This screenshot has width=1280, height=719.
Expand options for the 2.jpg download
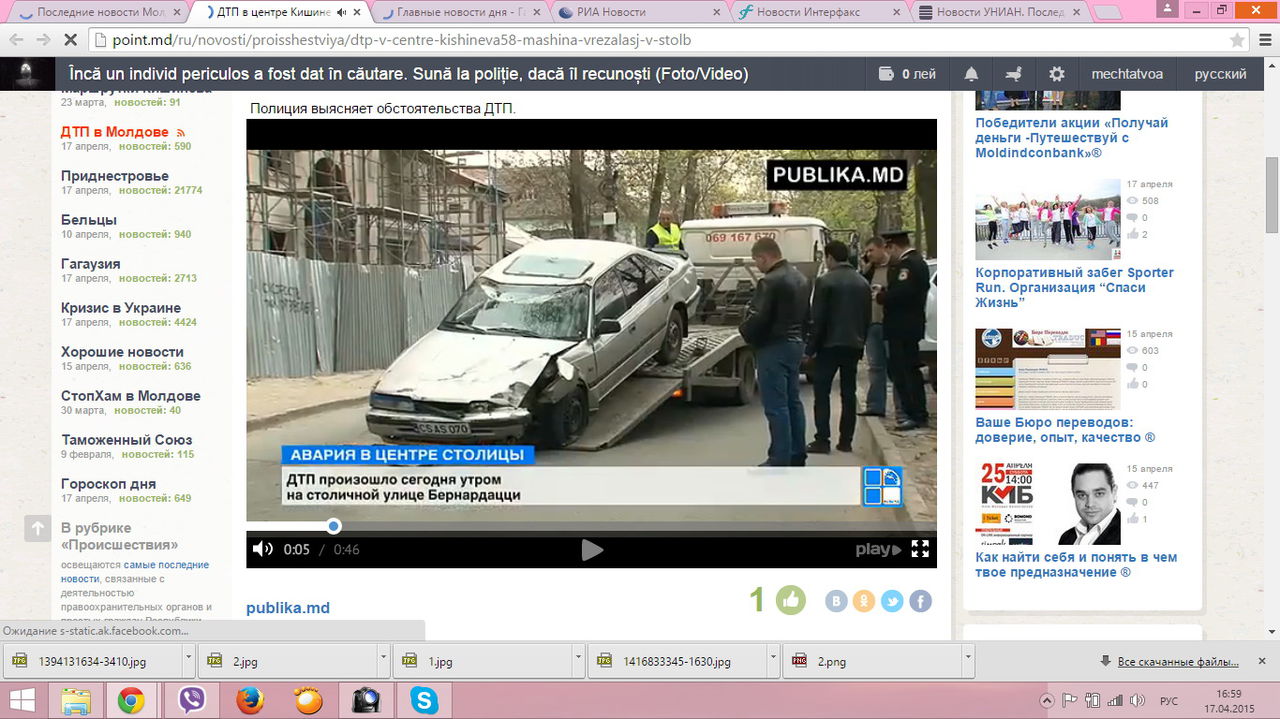coord(383,661)
